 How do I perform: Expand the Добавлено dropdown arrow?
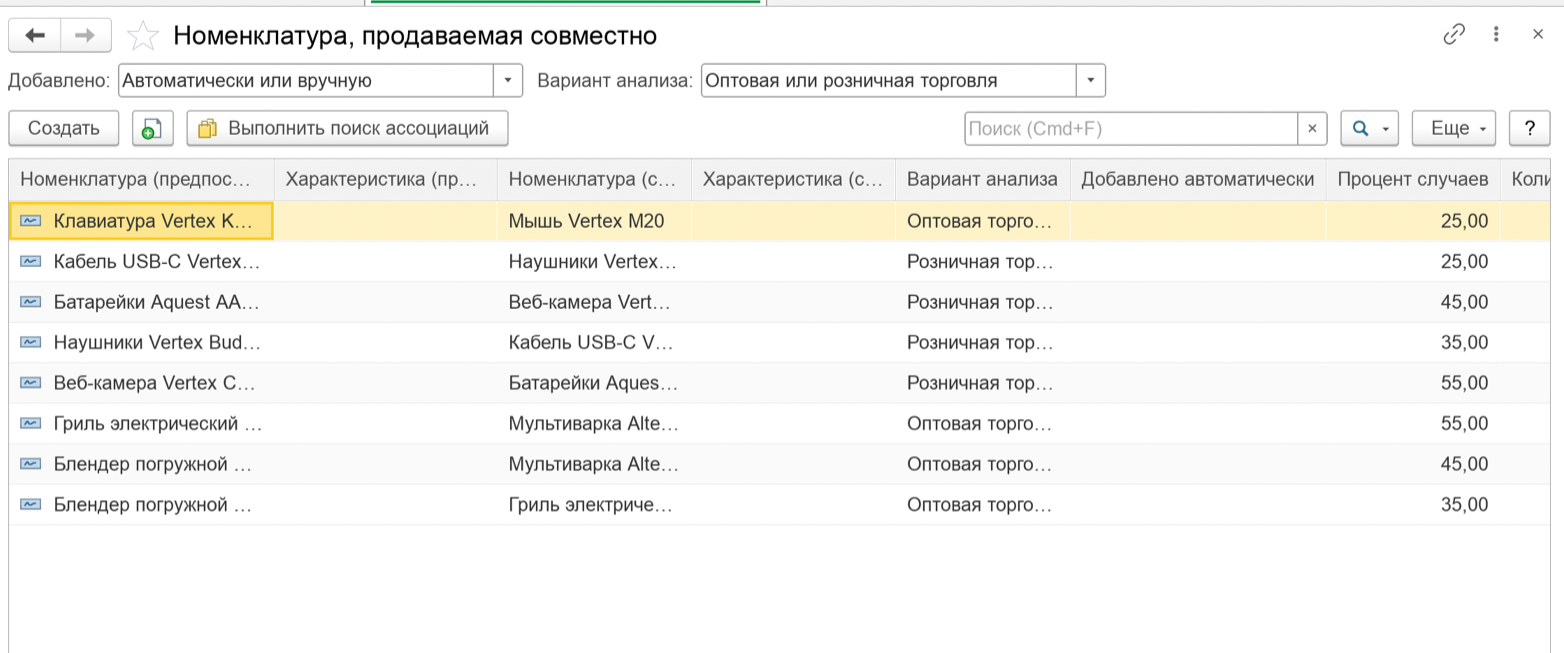[x=508, y=81]
